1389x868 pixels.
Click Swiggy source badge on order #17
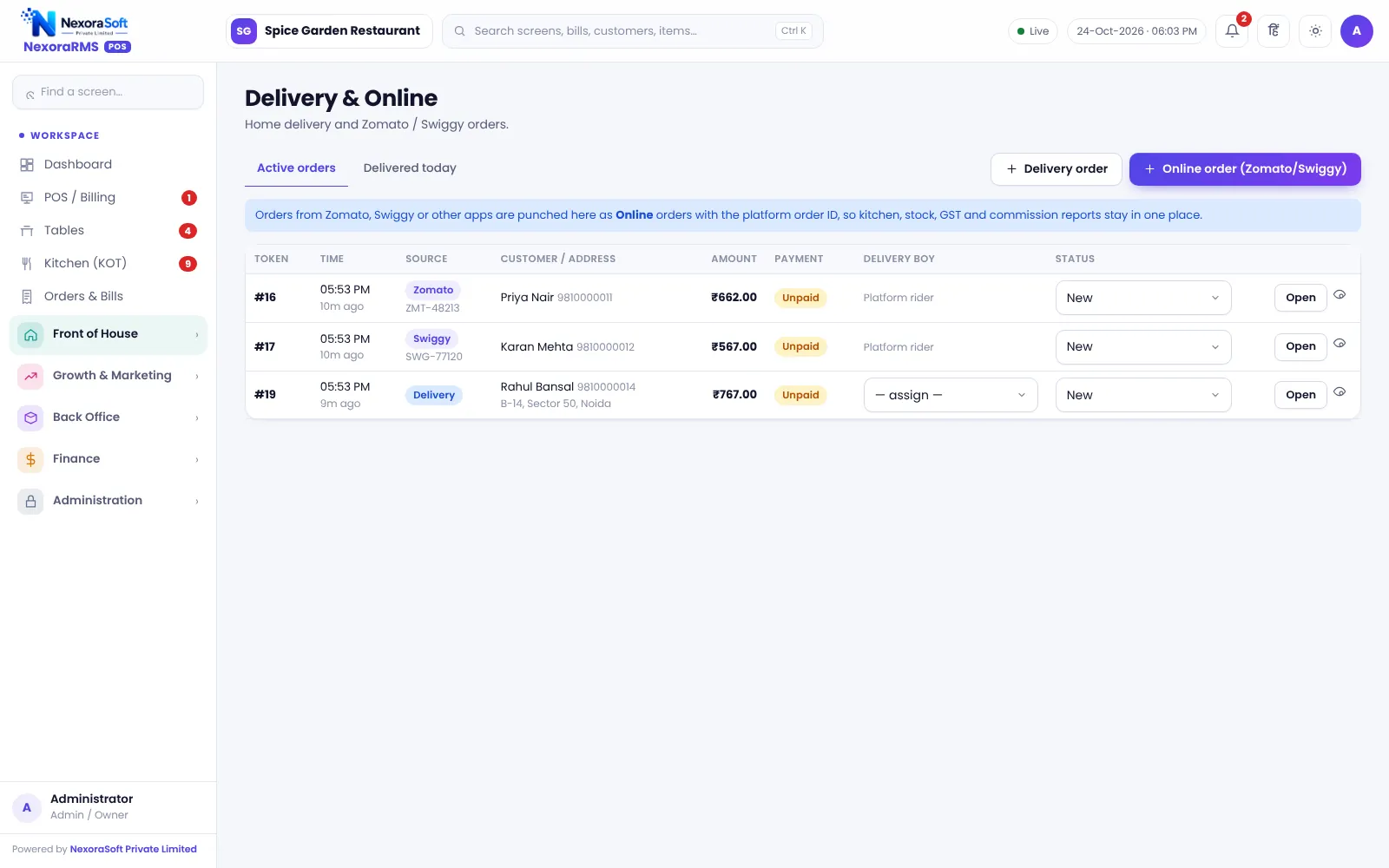coord(431,339)
